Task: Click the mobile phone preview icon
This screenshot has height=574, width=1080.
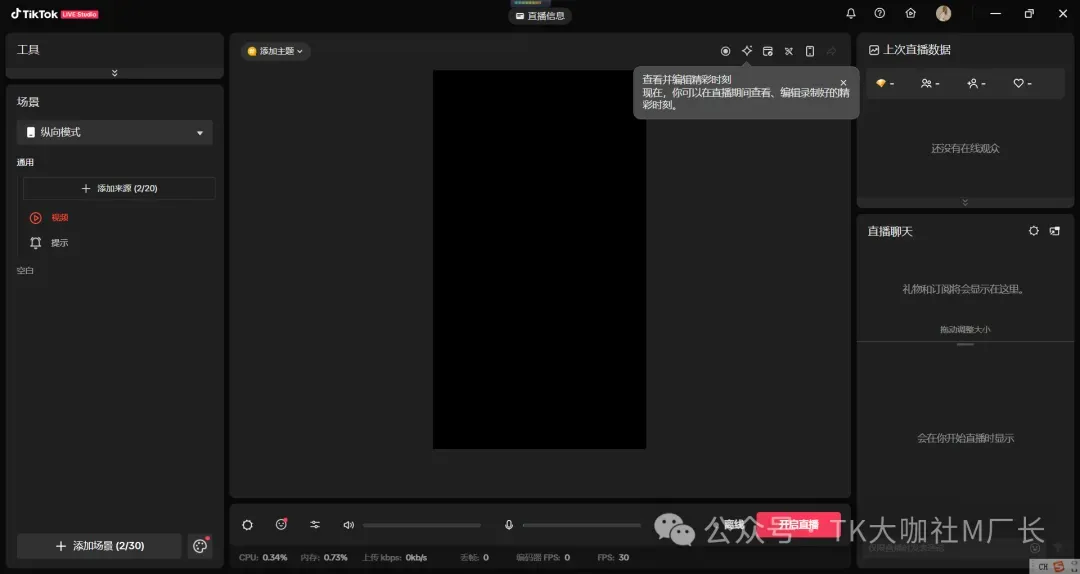Action: 810,51
